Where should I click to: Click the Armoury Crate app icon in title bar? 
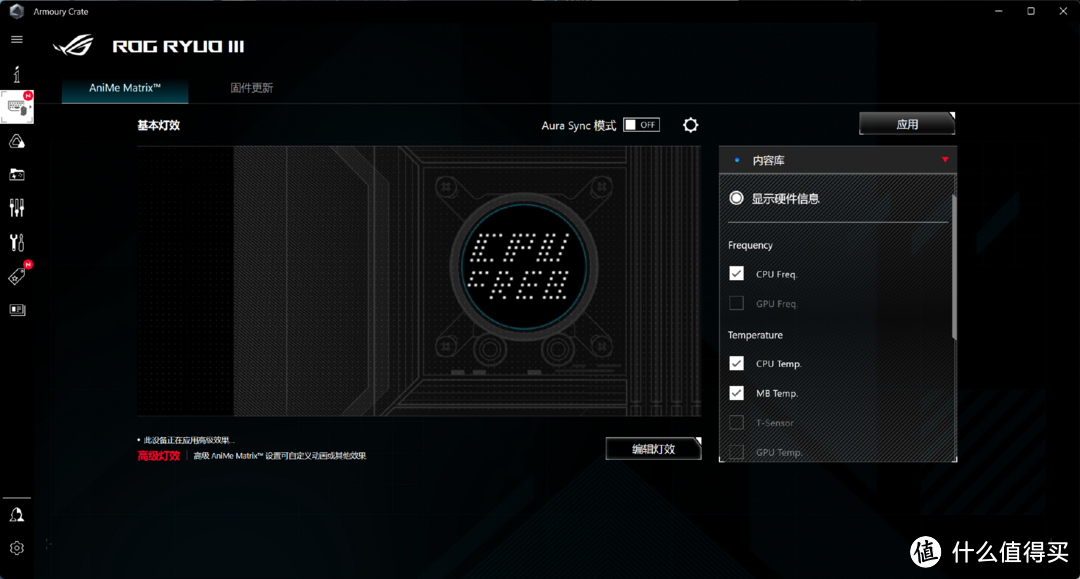[x=17, y=11]
